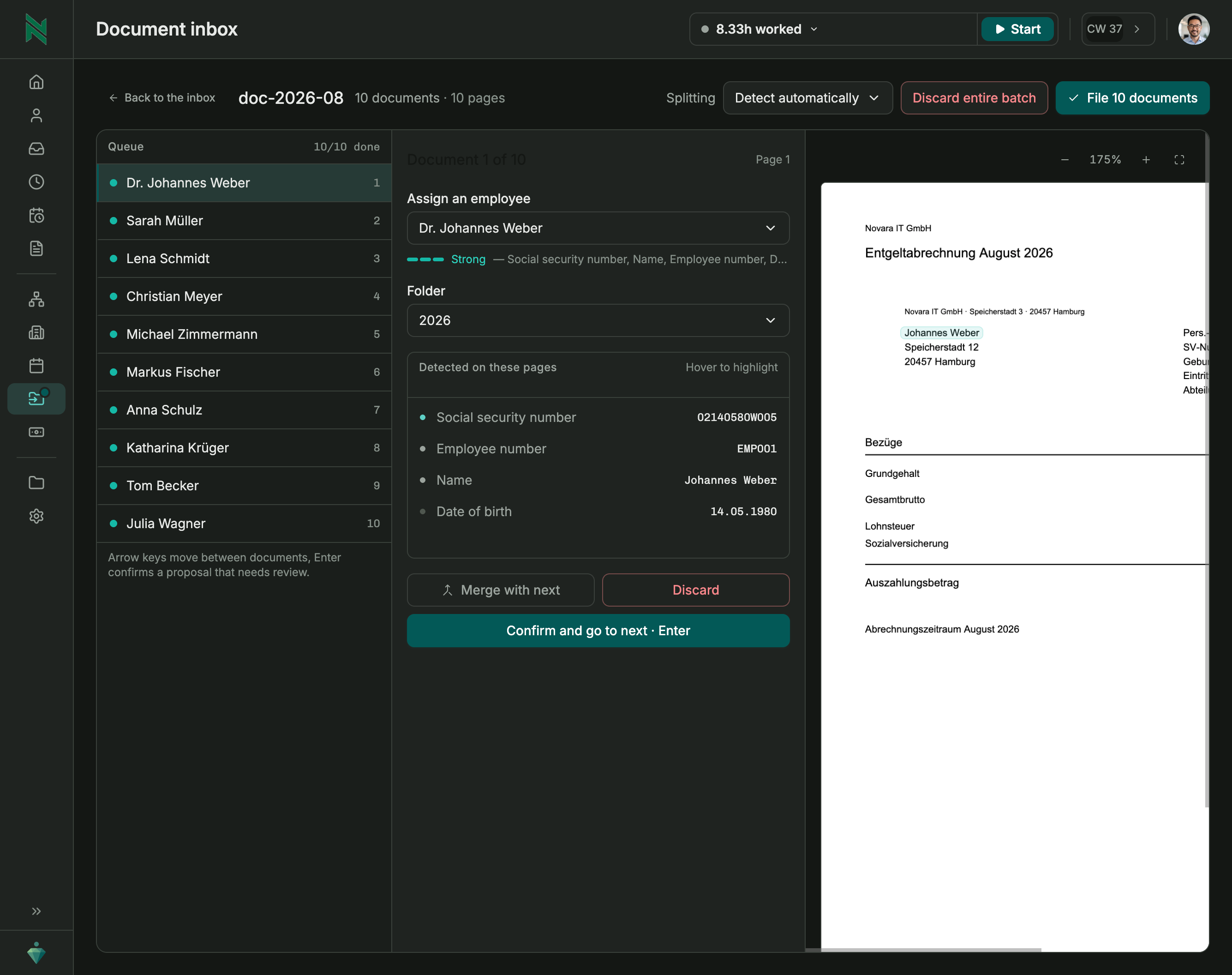This screenshot has height=975, width=1232.
Task: Click Confirm and go to next
Action: point(598,631)
